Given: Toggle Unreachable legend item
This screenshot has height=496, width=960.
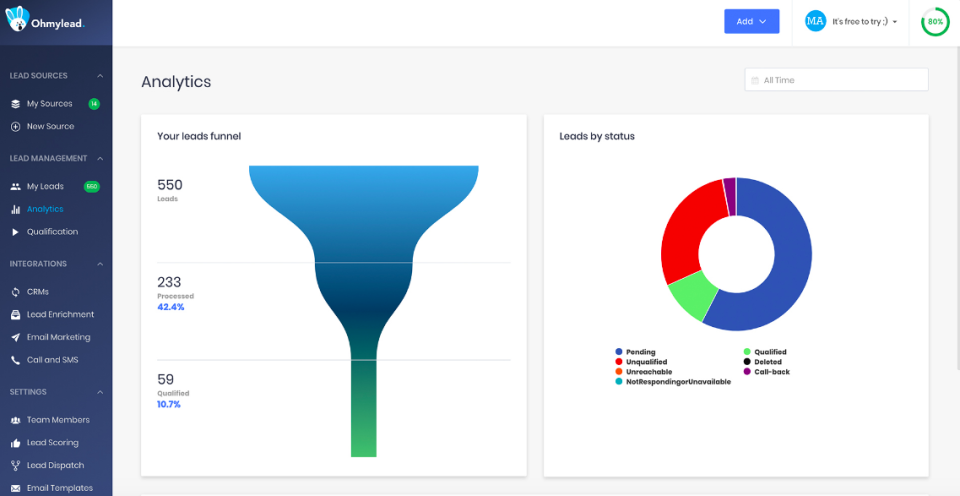Looking at the screenshot, I should 643,372.
